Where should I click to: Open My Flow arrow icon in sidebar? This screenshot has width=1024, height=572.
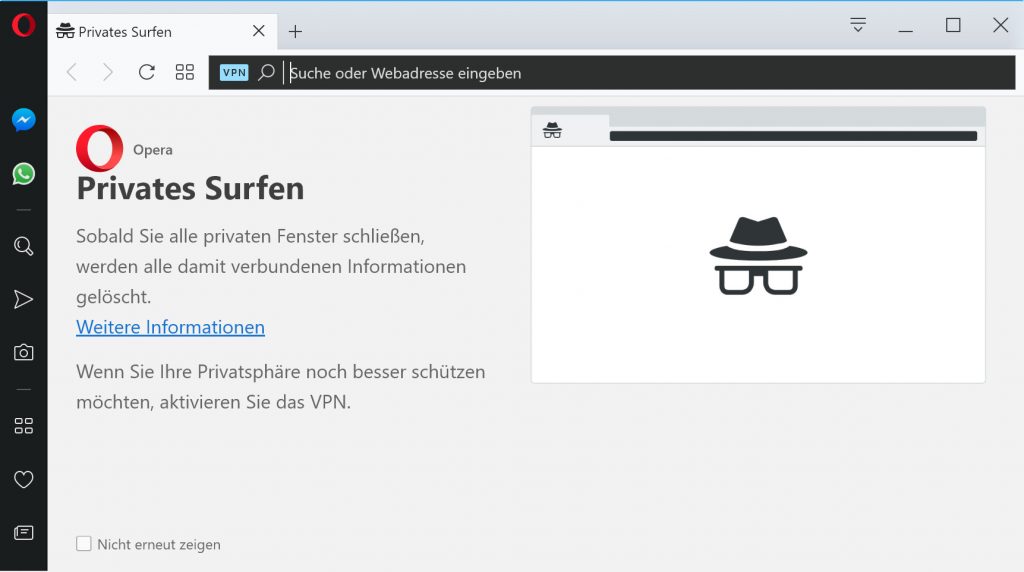[24, 299]
